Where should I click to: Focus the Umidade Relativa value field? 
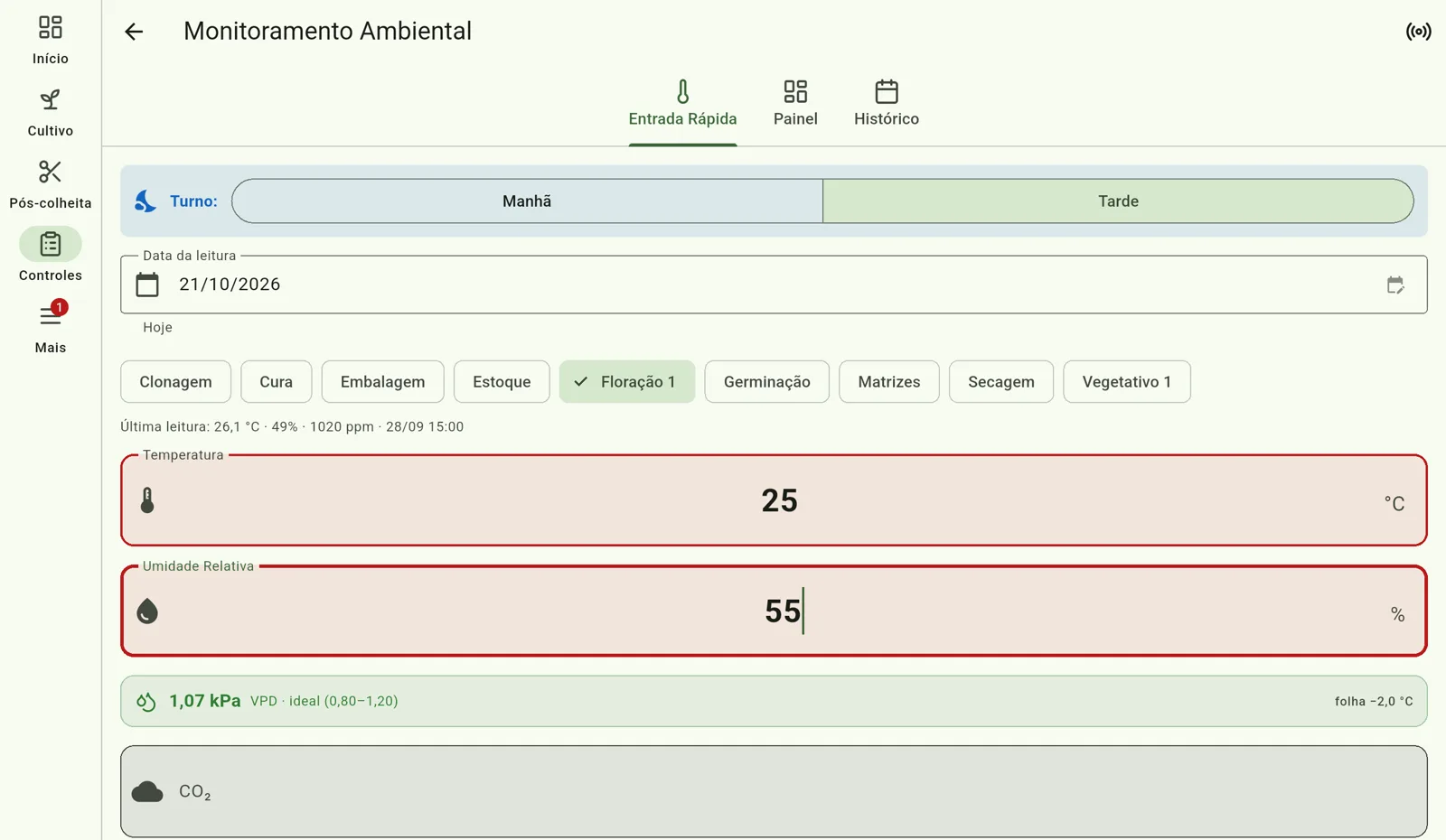coord(774,611)
